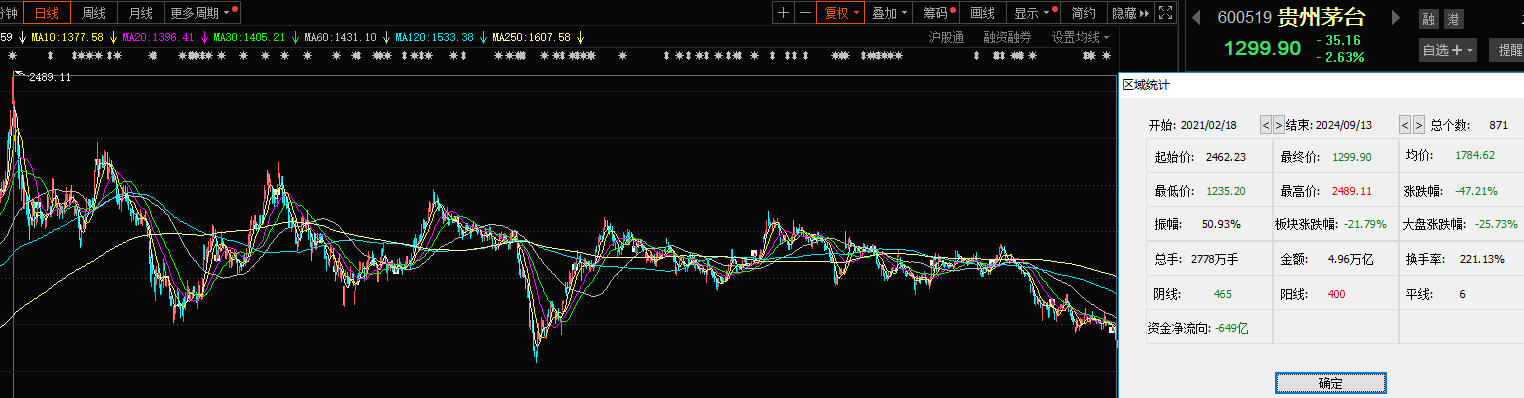Click the 阳线 count 400
Screen dimensions: 1524x398
1337,294
